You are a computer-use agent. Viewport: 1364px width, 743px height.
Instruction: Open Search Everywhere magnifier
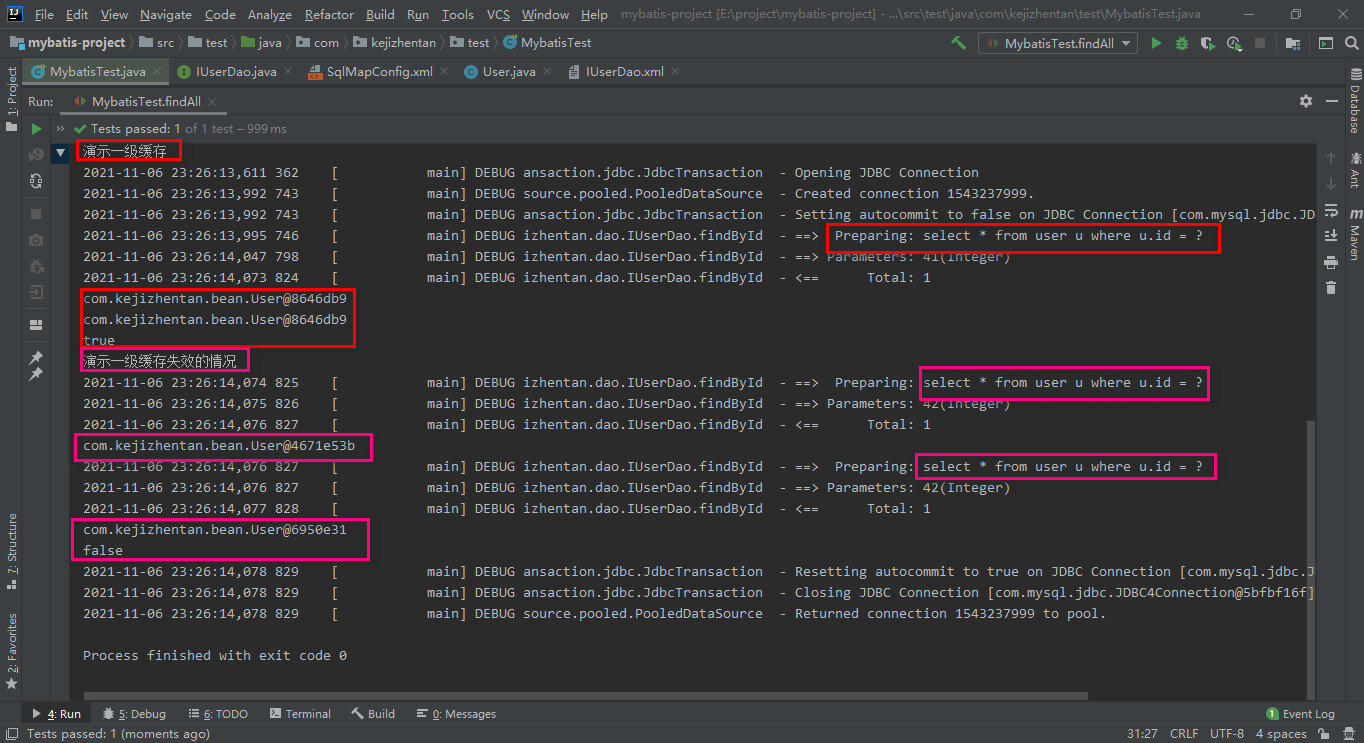coord(1351,43)
